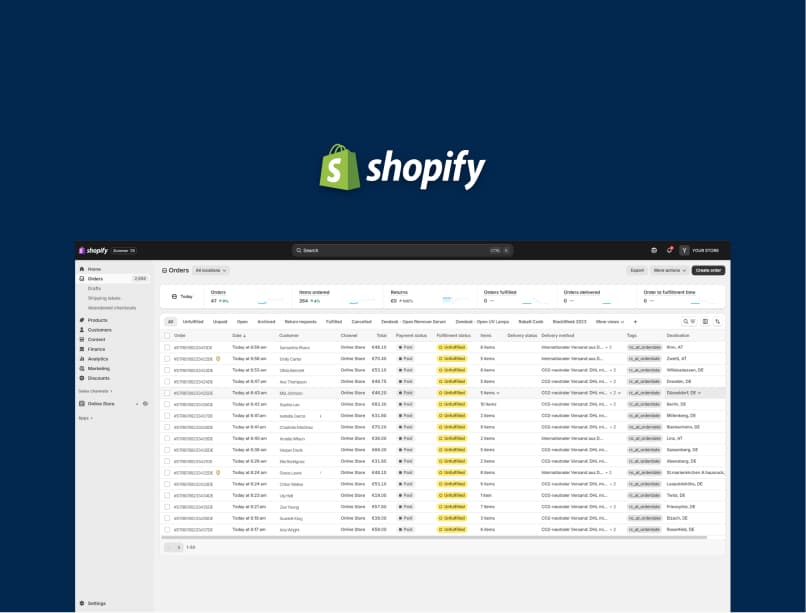Open the Content section icon
Screen dimensions: 806x613
pyautogui.click(x=82, y=339)
